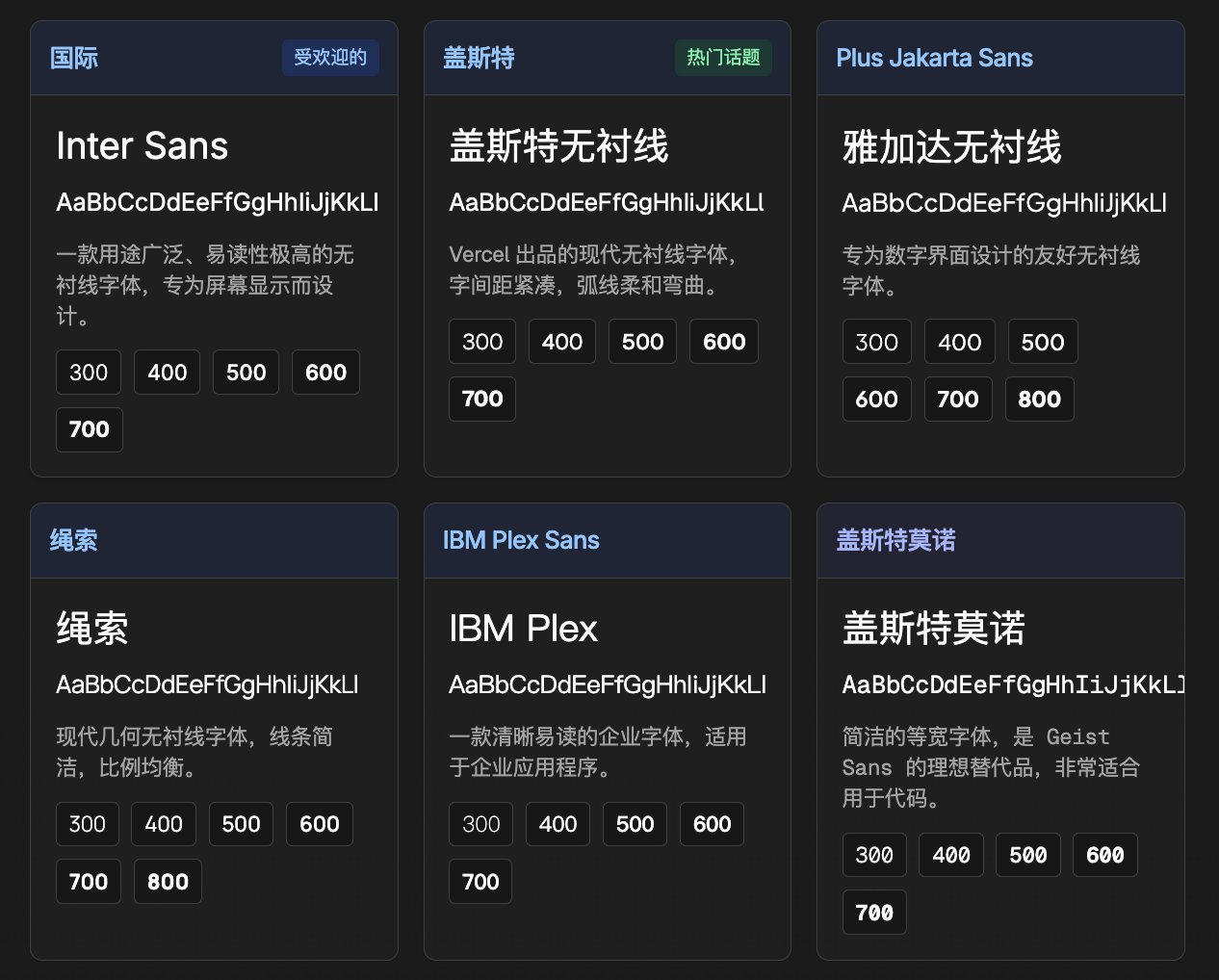The height and width of the screenshot is (980, 1219).
Task: Click the 受欢迎的 badge
Action: pos(330,58)
